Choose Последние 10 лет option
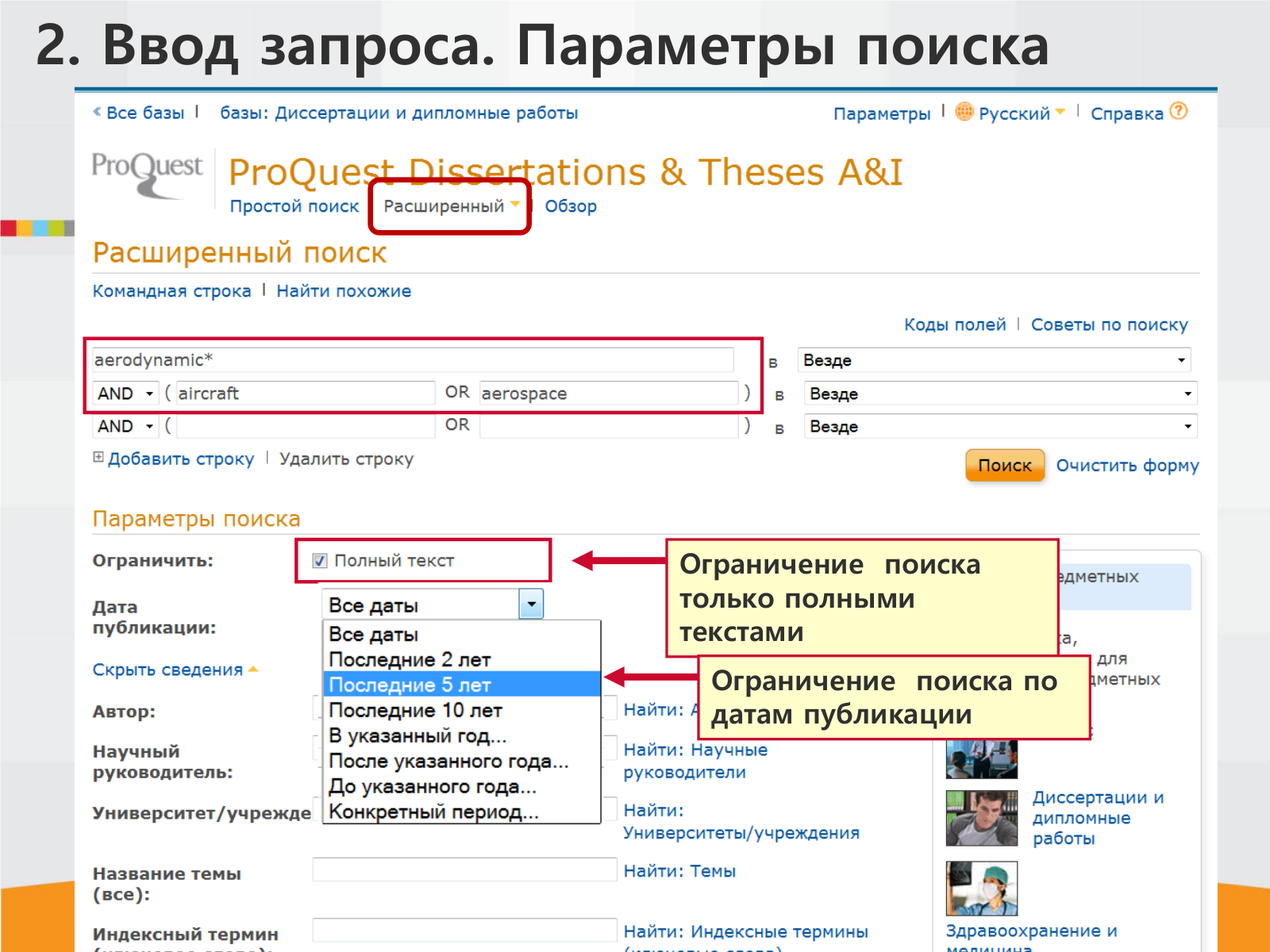The width and height of the screenshot is (1270, 952). tap(461, 710)
